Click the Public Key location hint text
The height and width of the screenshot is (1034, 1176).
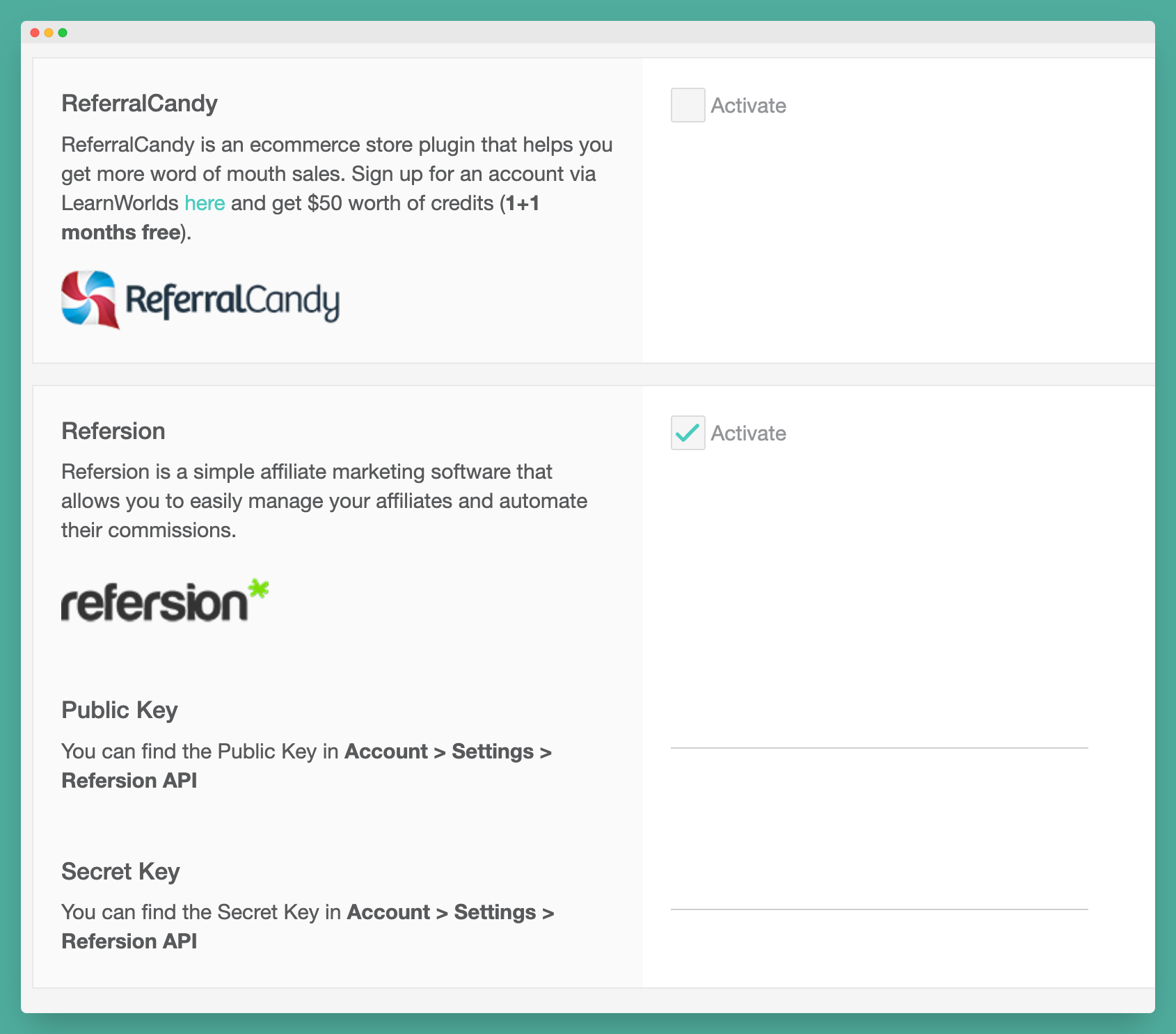point(306,766)
